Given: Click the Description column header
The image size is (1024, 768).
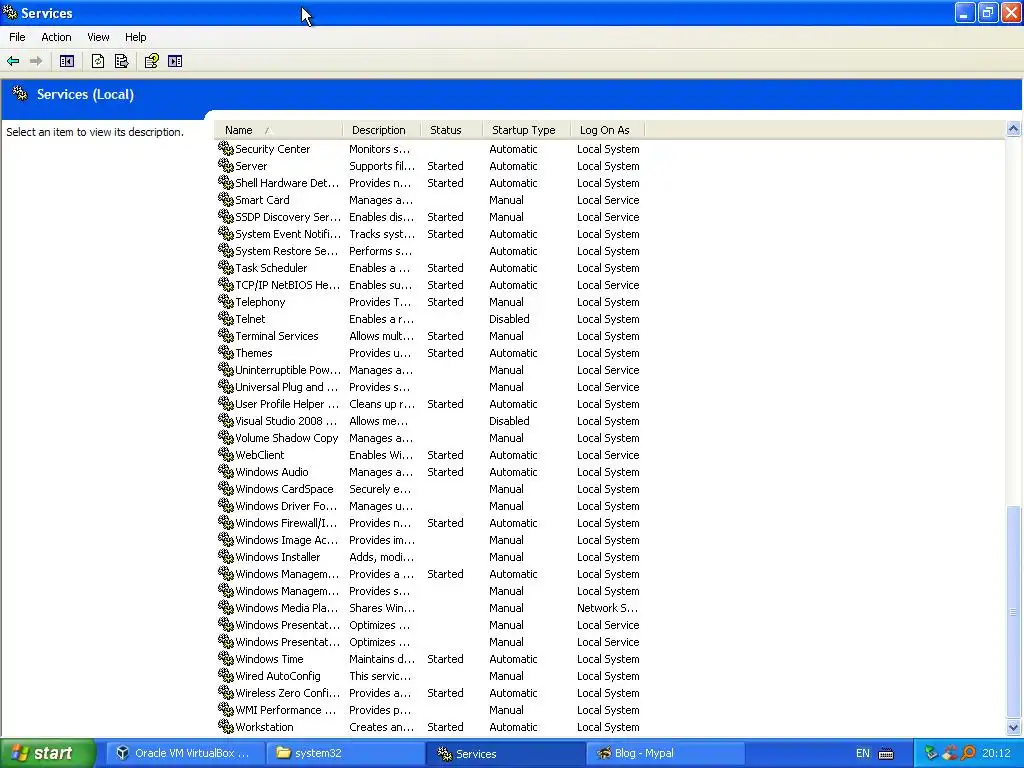Looking at the screenshot, I should (381, 130).
